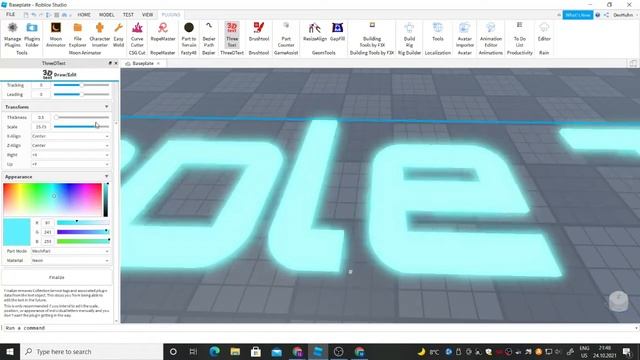Switch to the MODEL ribbon tab
Image resolution: width=640 pixels, height=360 pixels.
pos(107,15)
